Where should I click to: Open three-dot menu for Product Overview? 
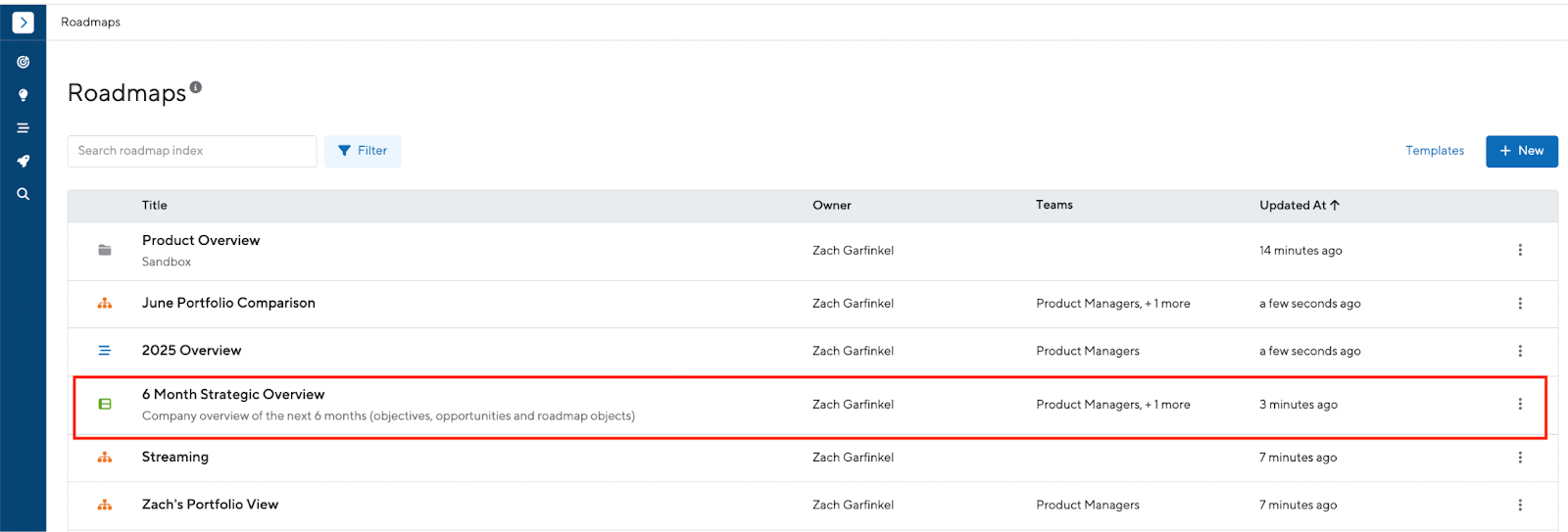tap(1520, 250)
